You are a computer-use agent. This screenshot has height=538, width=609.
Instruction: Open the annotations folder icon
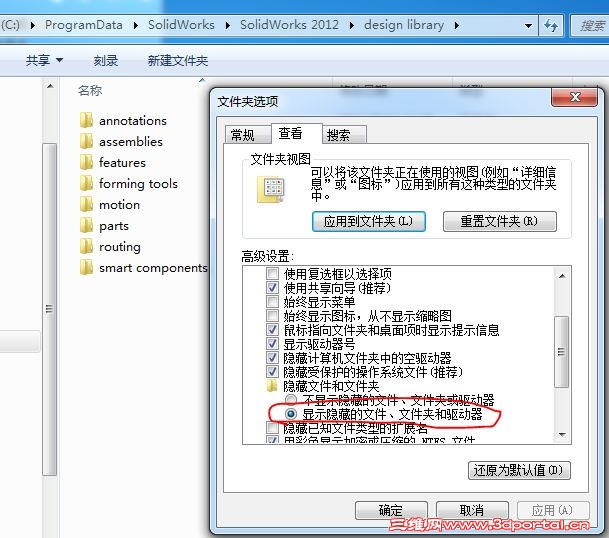tap(86, 120)
